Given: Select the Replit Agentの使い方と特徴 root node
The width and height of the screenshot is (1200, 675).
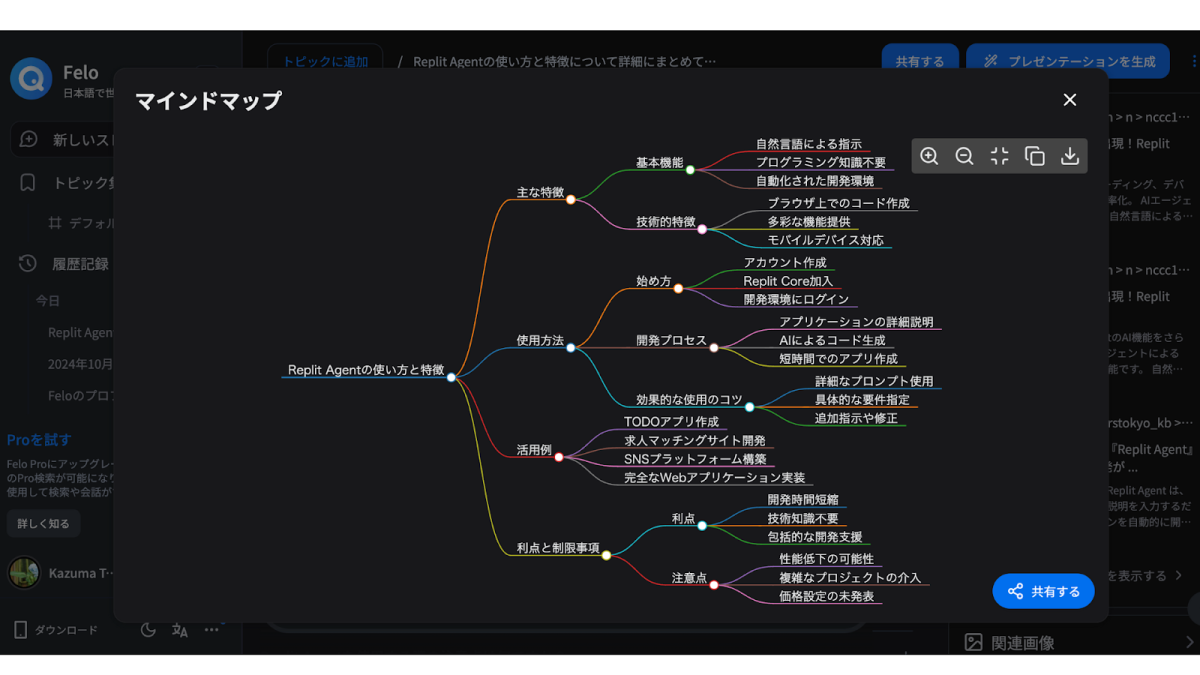Looking at the screenshot, I should coord(366,370).
